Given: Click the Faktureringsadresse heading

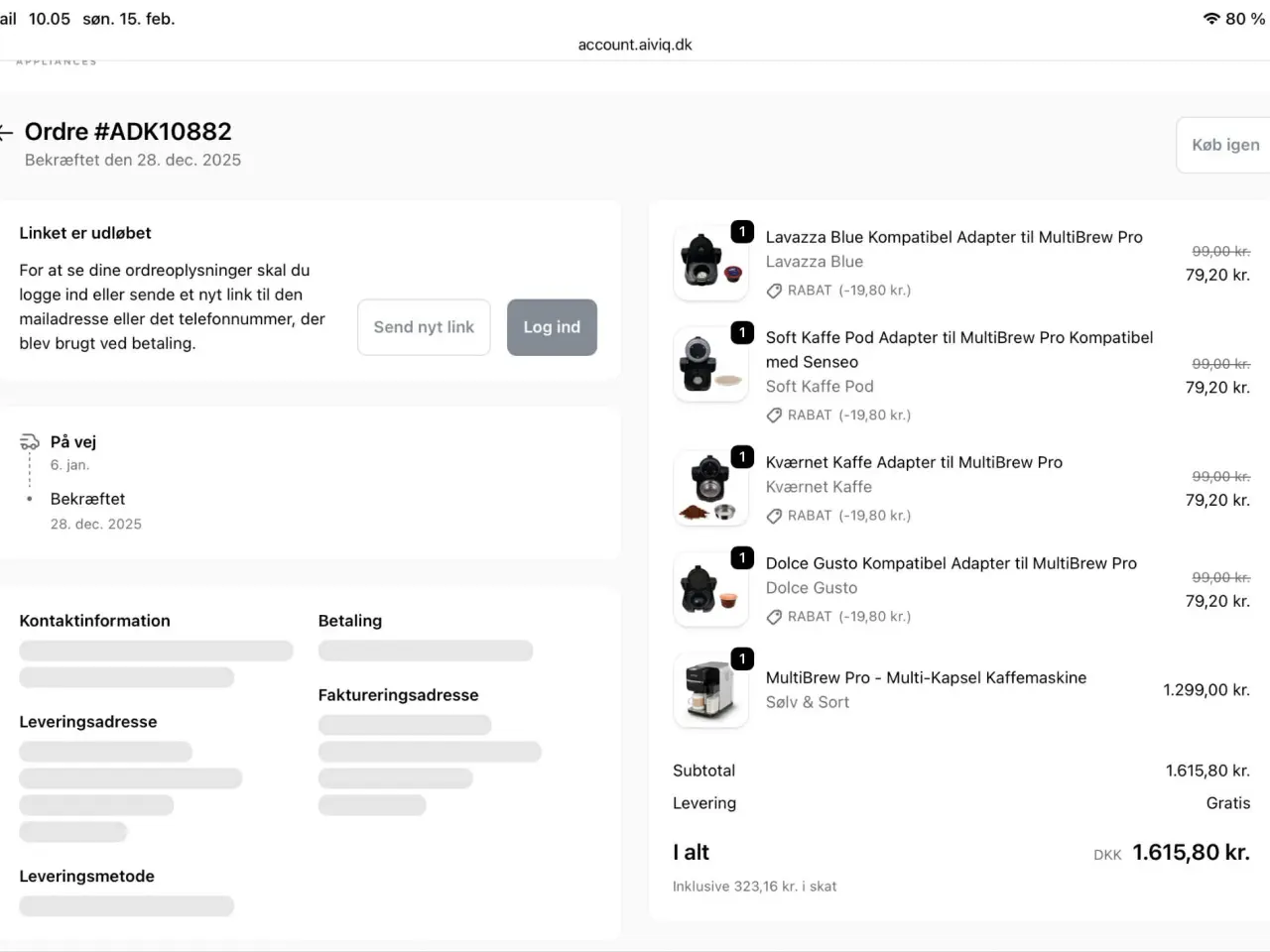Looking at the screenshot, I should 399,695.
